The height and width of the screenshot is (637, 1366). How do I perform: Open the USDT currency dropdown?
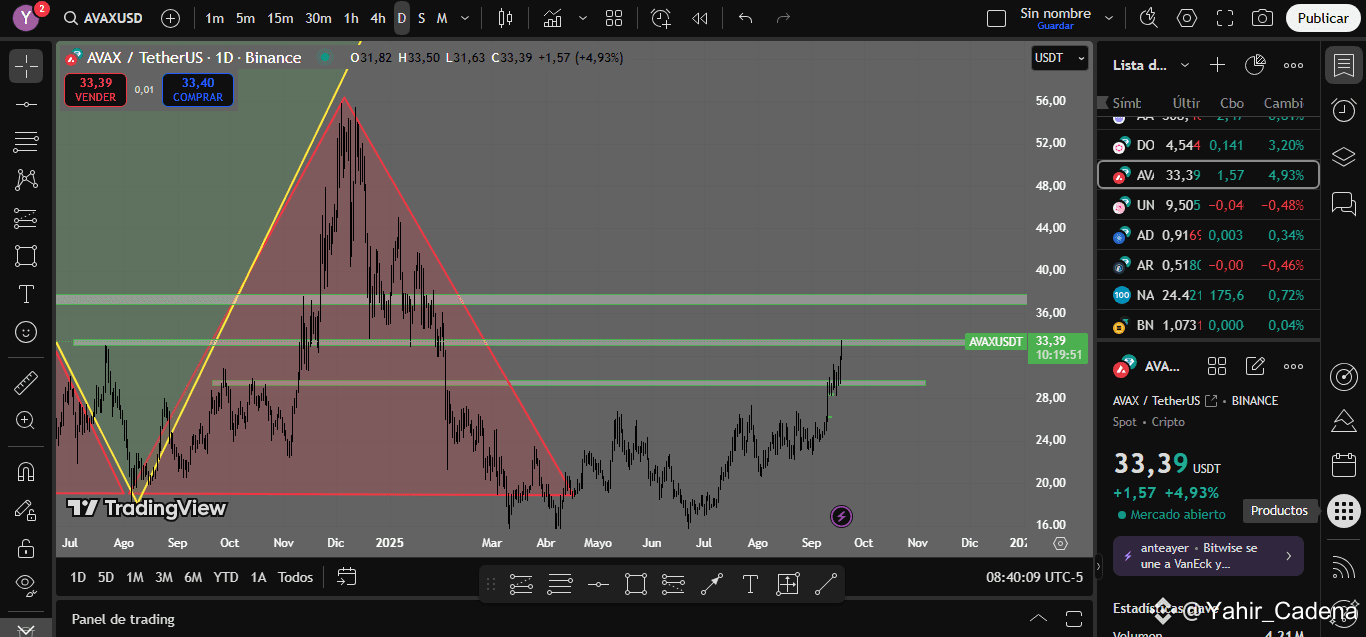click(1059, 58)
